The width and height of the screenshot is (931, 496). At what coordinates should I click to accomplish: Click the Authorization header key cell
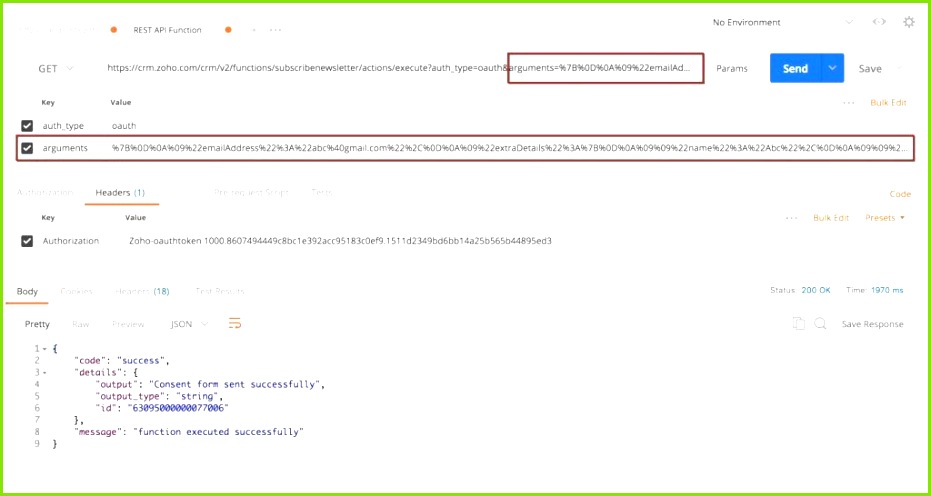(x=71, y=241)
